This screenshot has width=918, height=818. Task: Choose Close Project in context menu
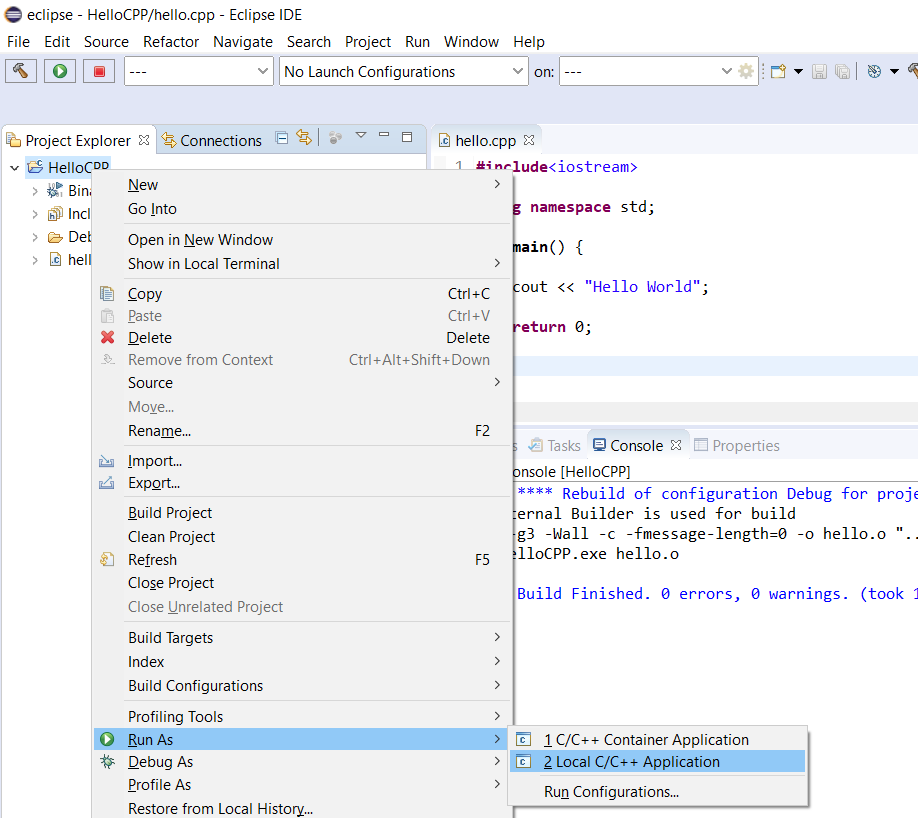tap(302, 583)
